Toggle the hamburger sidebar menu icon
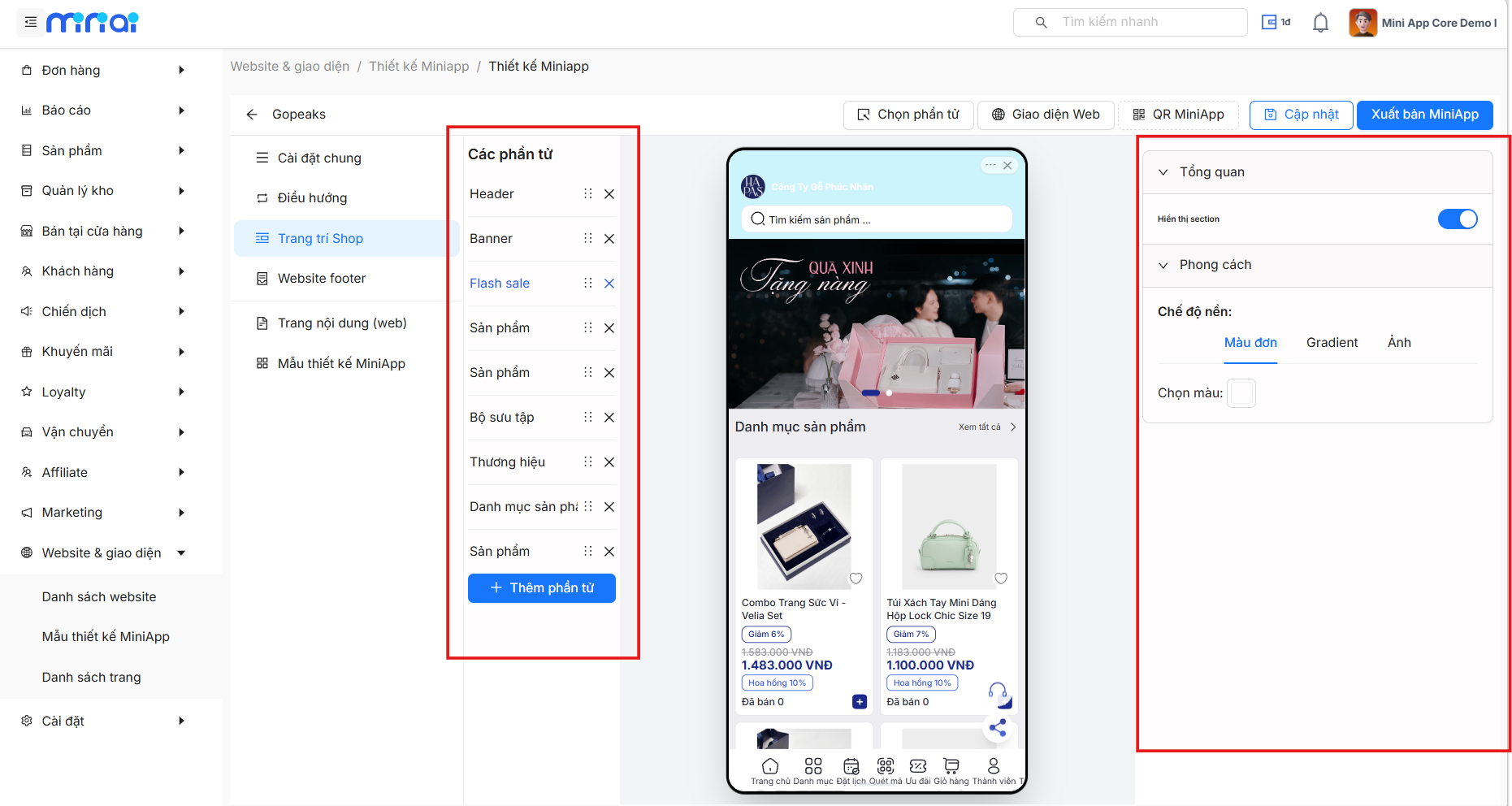Screen dimensions: 1512x806 (x=31, y=23)
